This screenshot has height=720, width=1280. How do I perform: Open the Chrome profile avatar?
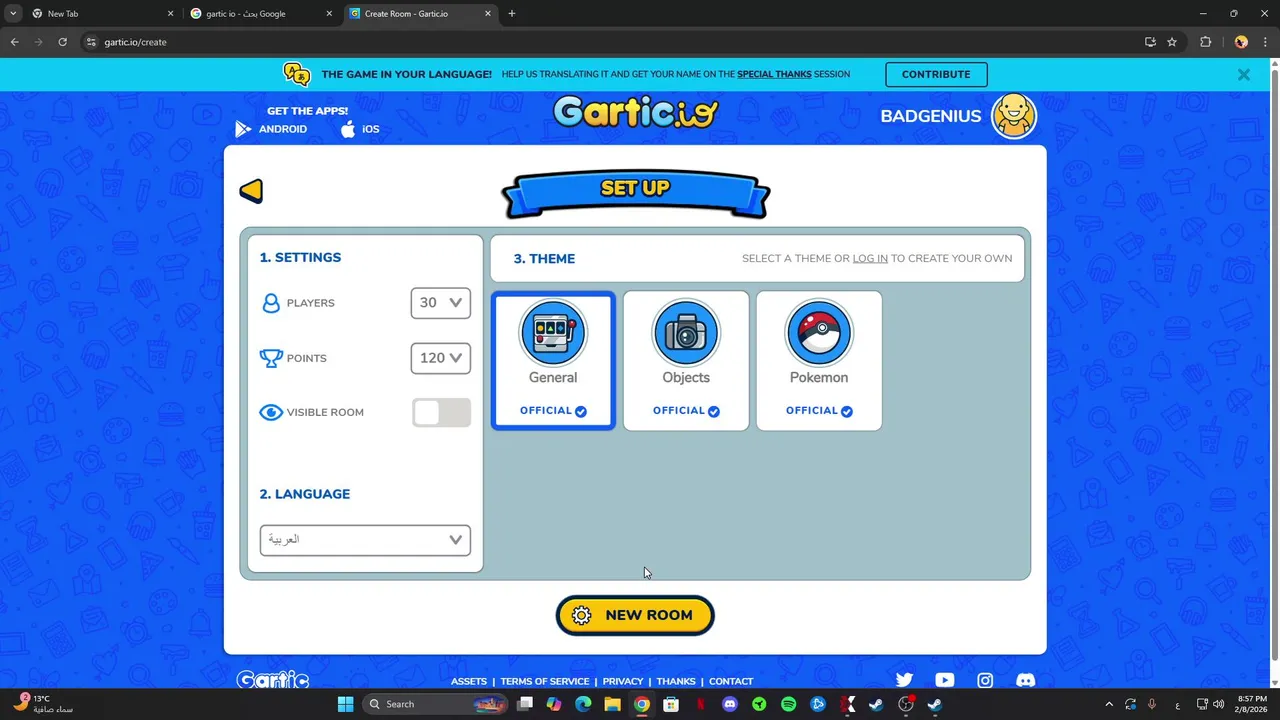[1241, 42]
